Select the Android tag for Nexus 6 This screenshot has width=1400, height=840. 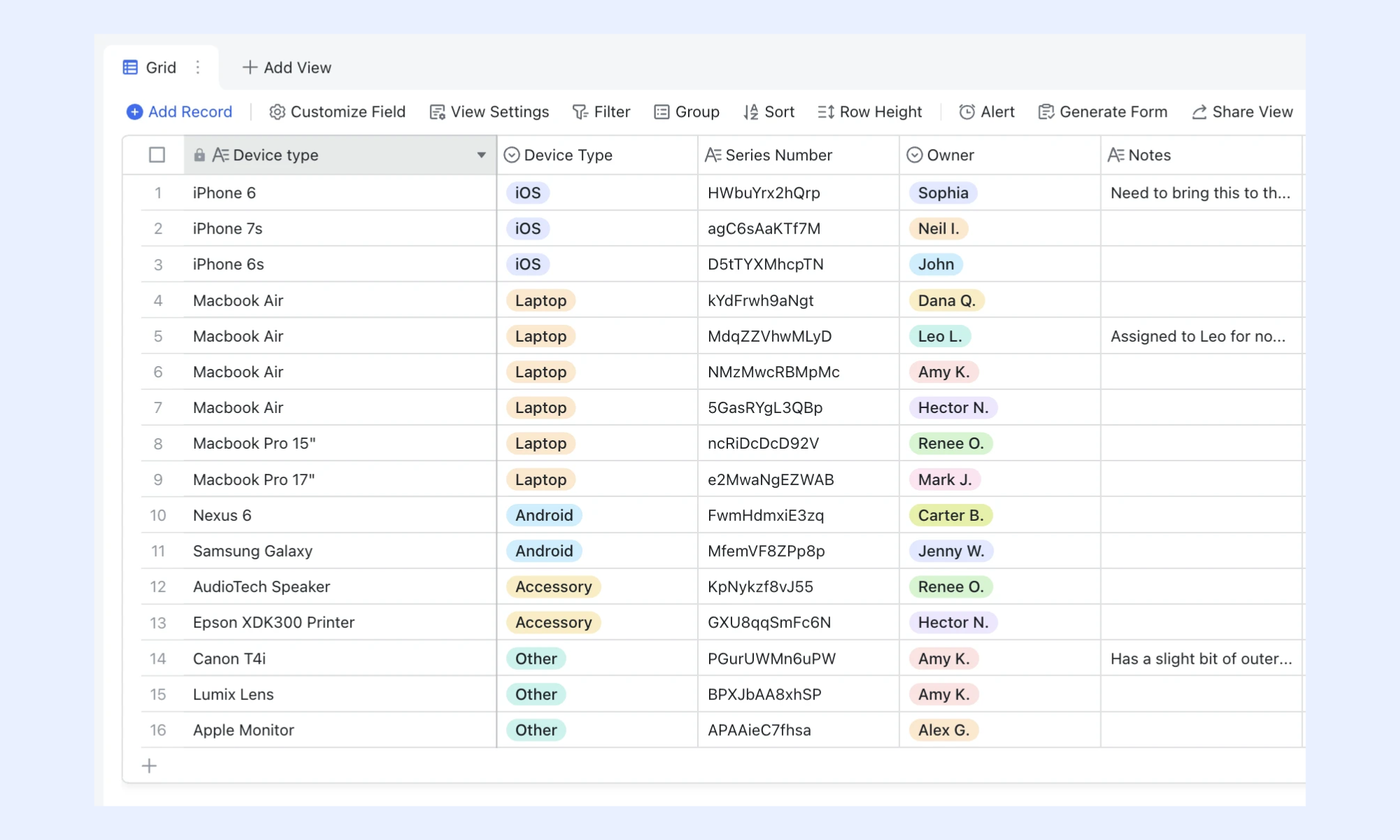(544, 516)
